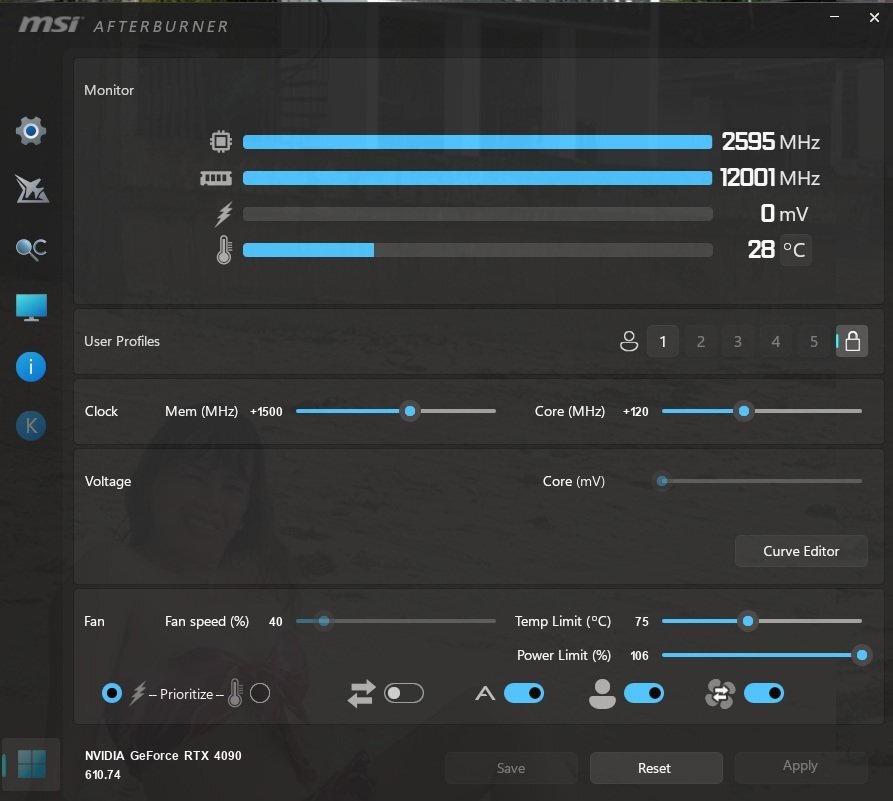The image size is (893, 801).
Task: Click the K icon in sidebar
Action: 31,426
